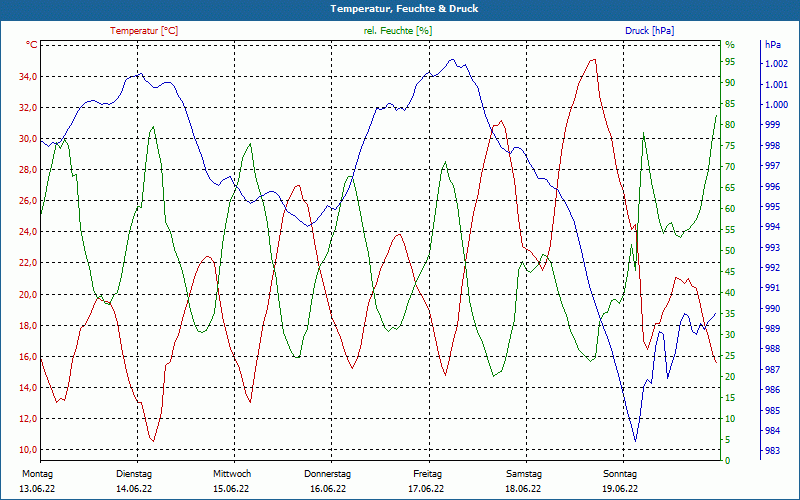Image resolution: width=800 pixels, height=500 pixels.
Task: Click the 'Mittwoch' day label
Action: pos(232,474)
